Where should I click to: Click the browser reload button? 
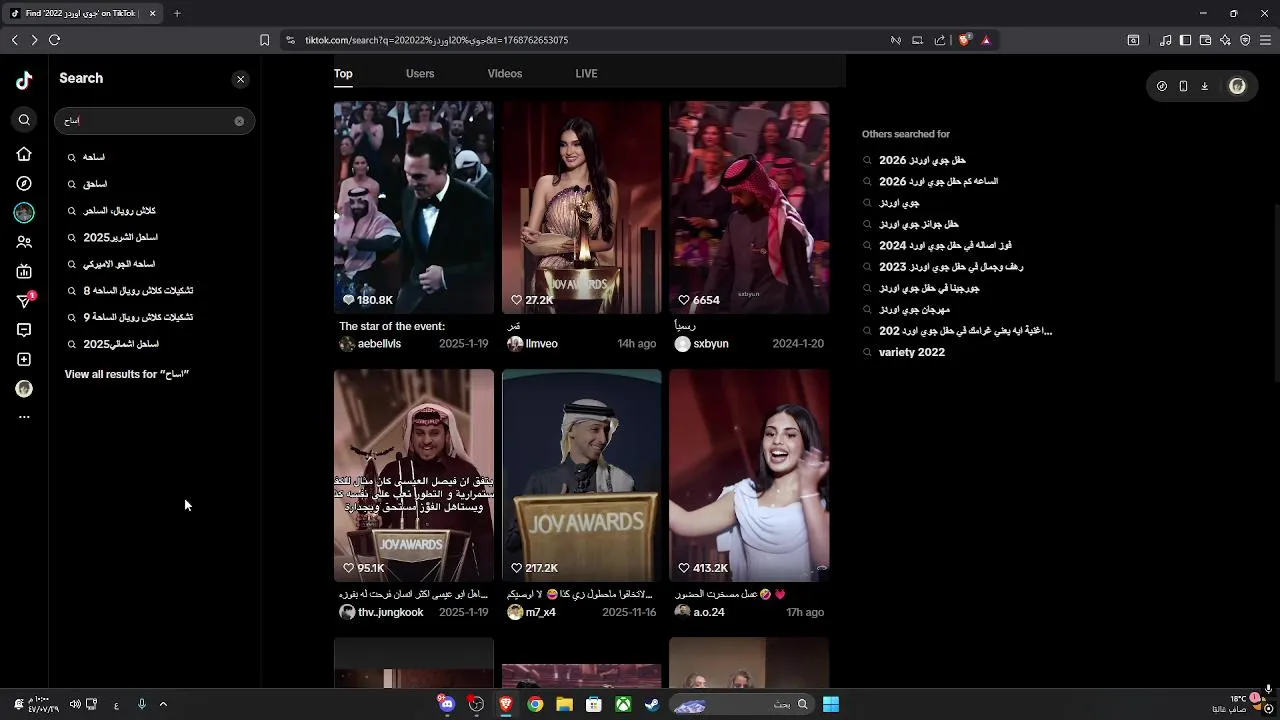click(54, 40)
